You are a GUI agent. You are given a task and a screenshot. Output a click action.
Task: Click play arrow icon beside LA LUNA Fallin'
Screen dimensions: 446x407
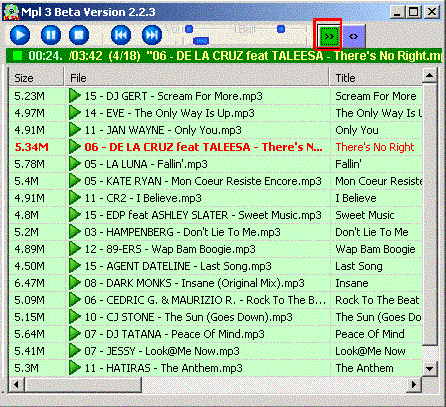[74, 164]
